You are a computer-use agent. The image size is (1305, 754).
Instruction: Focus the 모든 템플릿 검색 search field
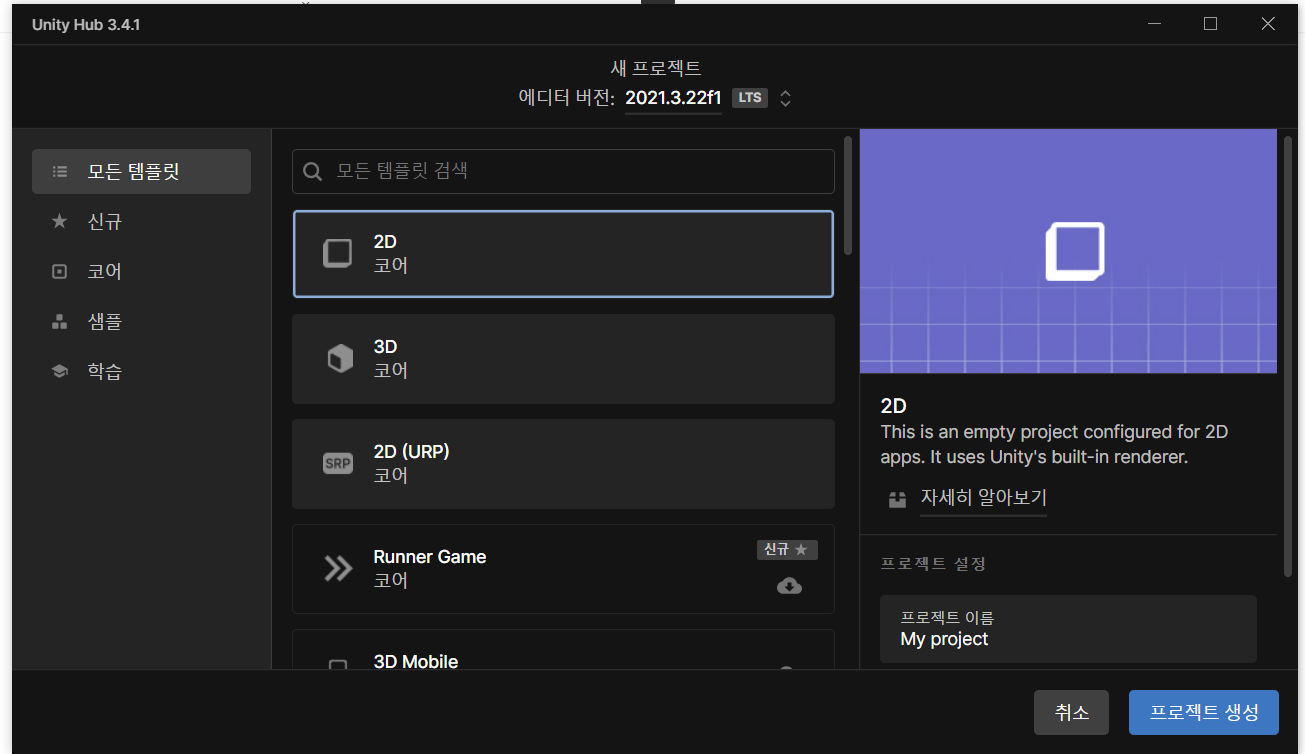(563, 171)
